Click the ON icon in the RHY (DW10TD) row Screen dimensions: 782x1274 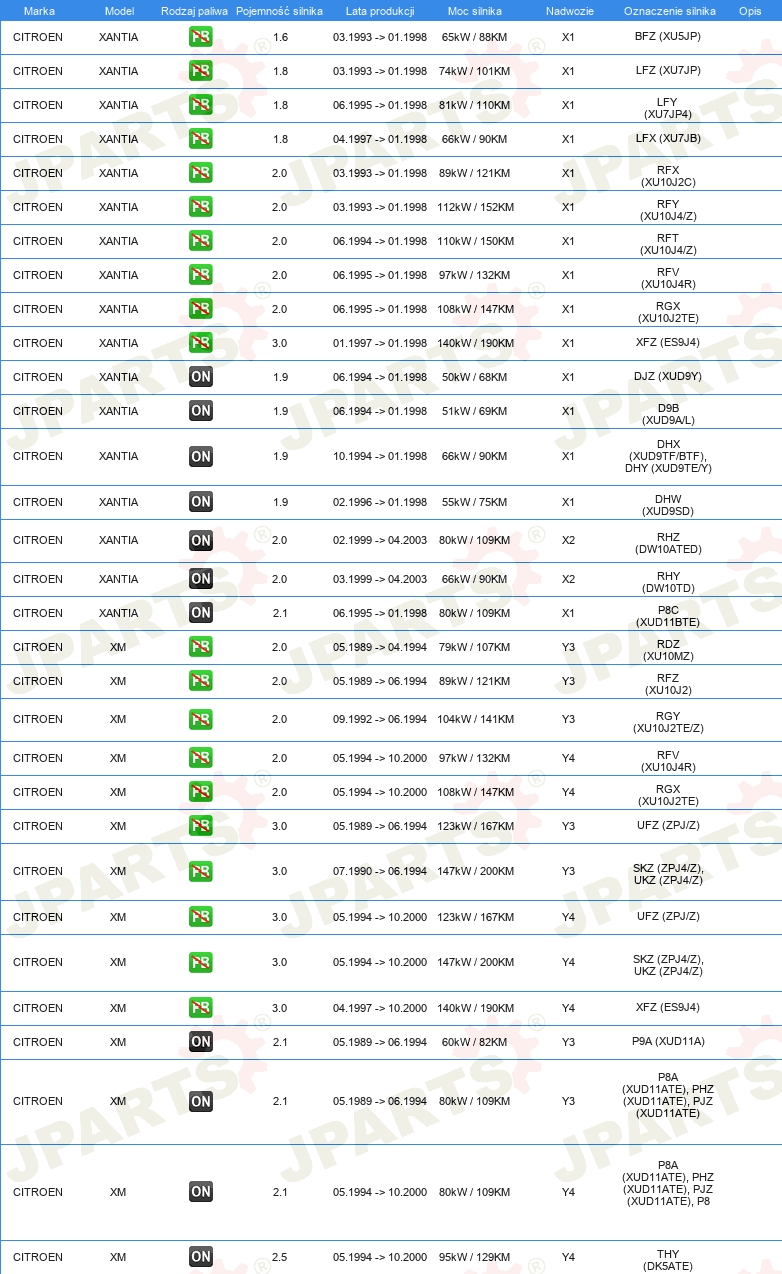pos(201,579)
